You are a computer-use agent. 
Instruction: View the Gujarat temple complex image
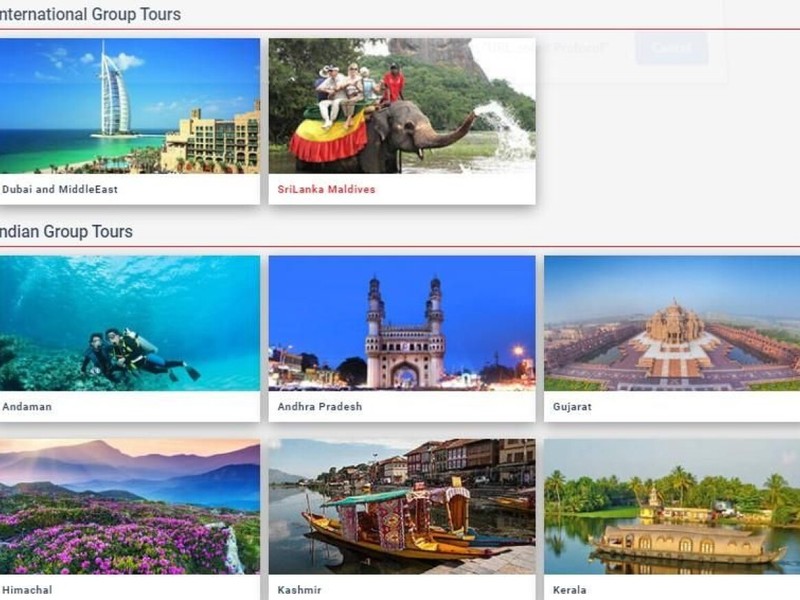click(672, 323)
